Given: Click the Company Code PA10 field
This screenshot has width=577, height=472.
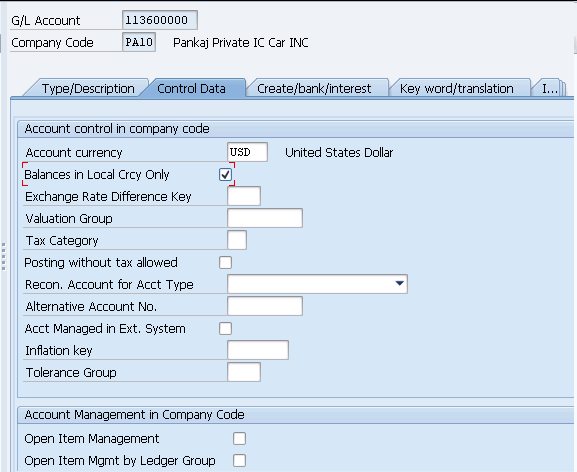Looking at the screenshot, I should [139, 42].
